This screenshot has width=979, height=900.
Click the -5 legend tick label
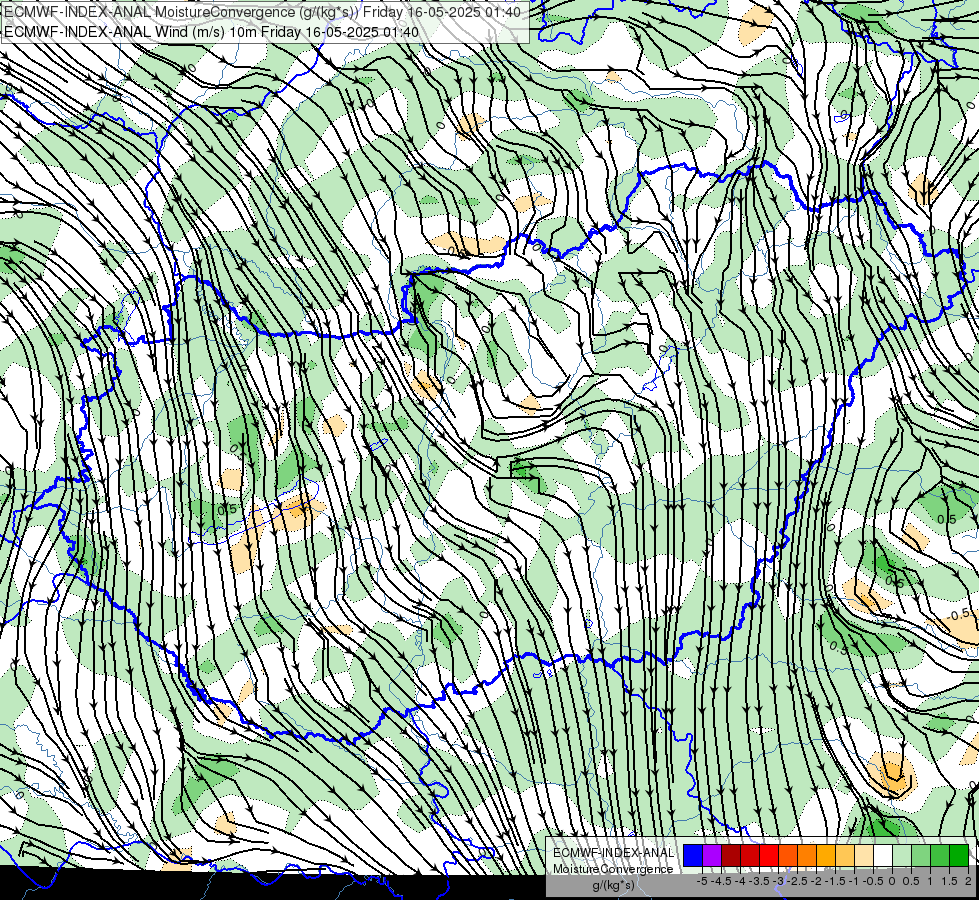702,881
